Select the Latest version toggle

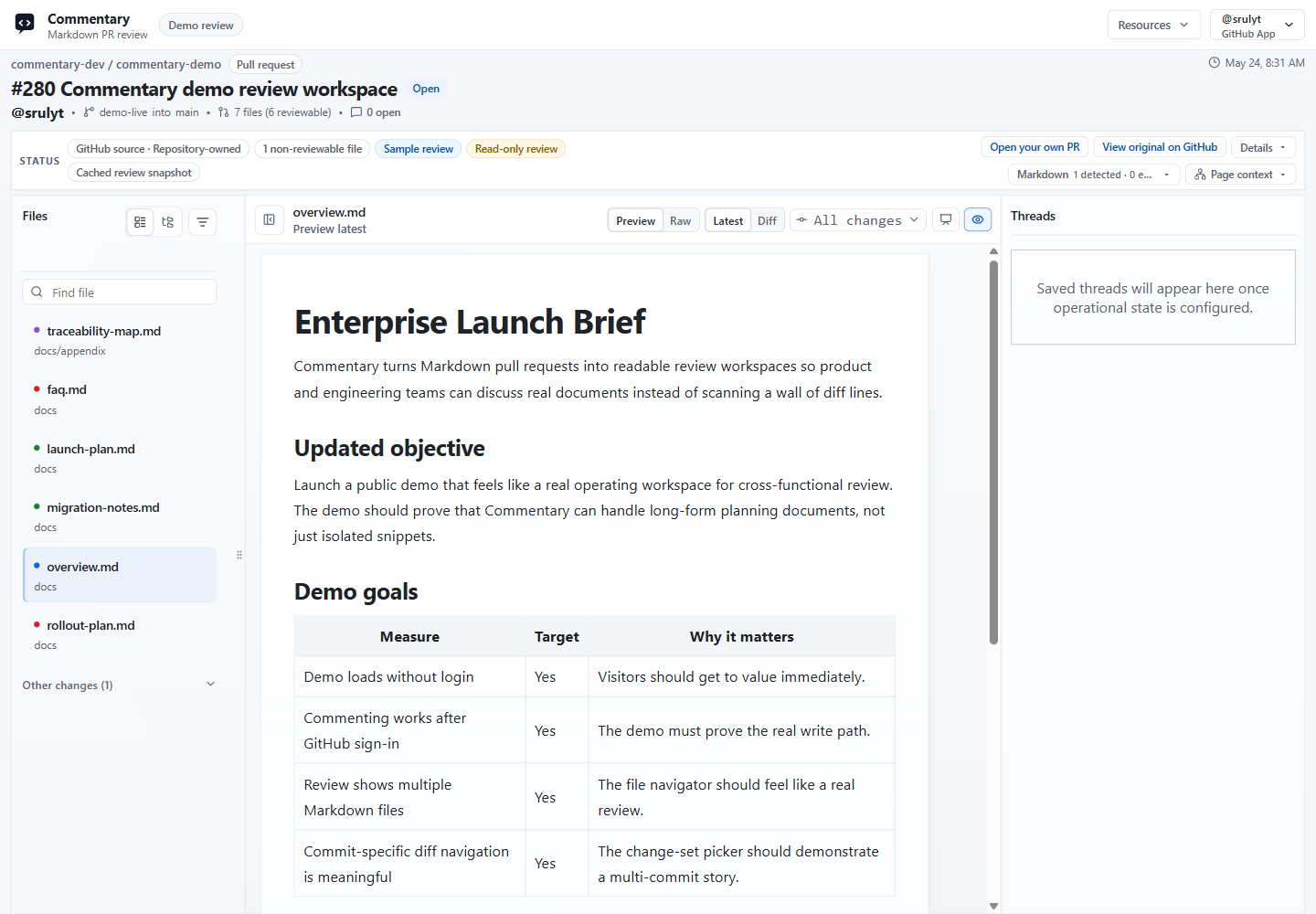click(728, 220)
